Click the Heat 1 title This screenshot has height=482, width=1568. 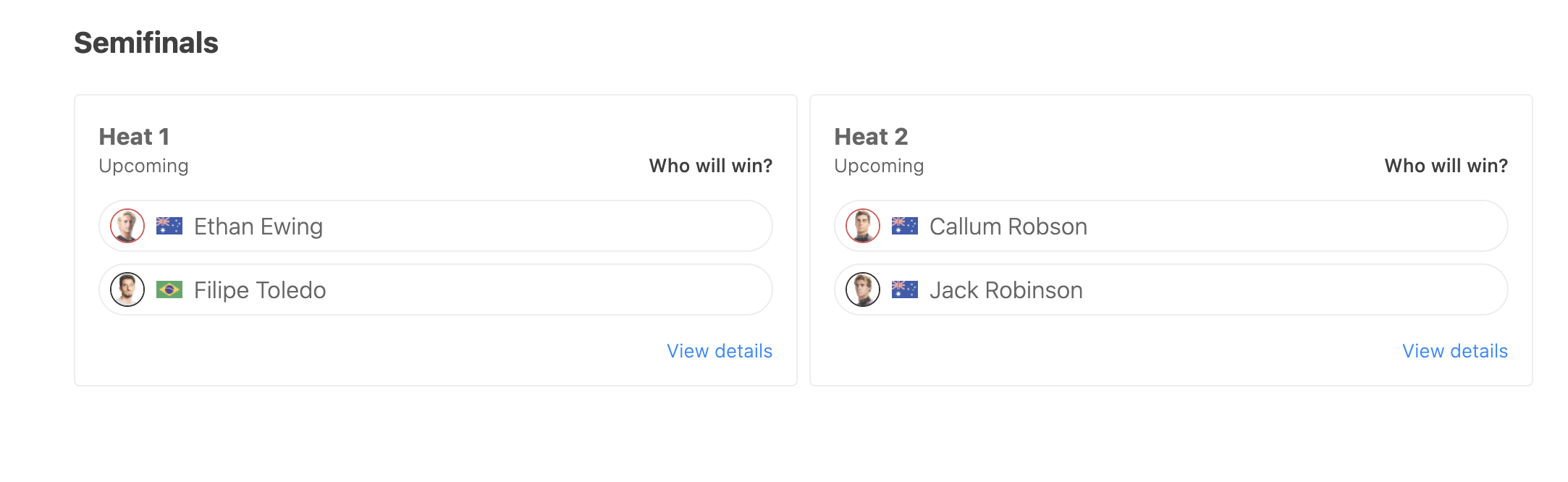(x=134, y=137)
